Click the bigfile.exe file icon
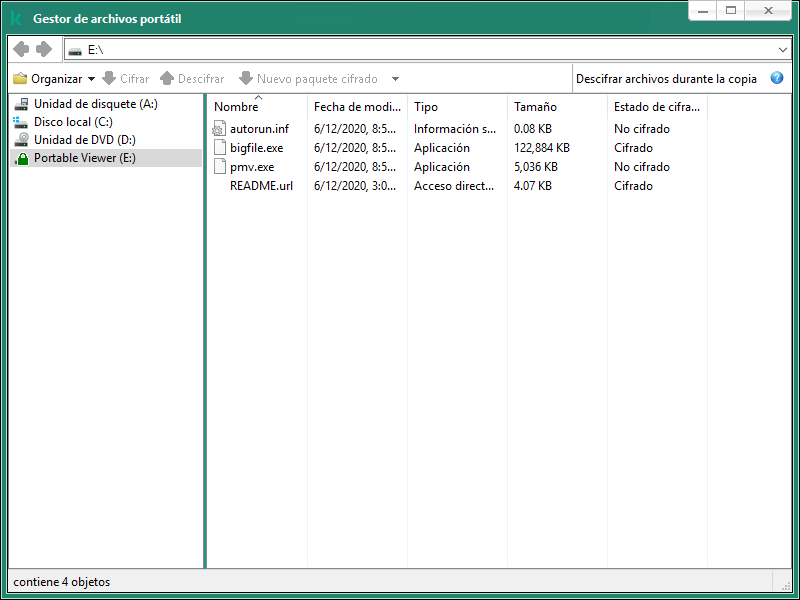This screenshot has height=600, width=800. click(x=221, y=148)
